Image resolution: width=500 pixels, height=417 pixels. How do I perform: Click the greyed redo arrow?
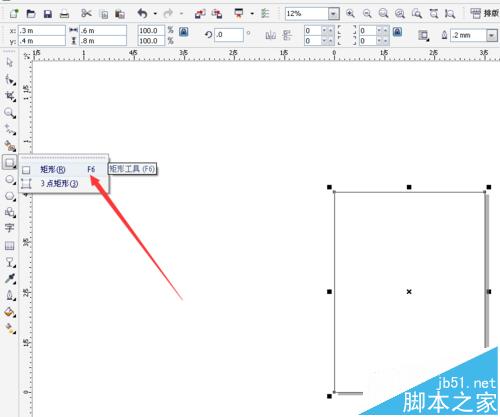point(168,14)
